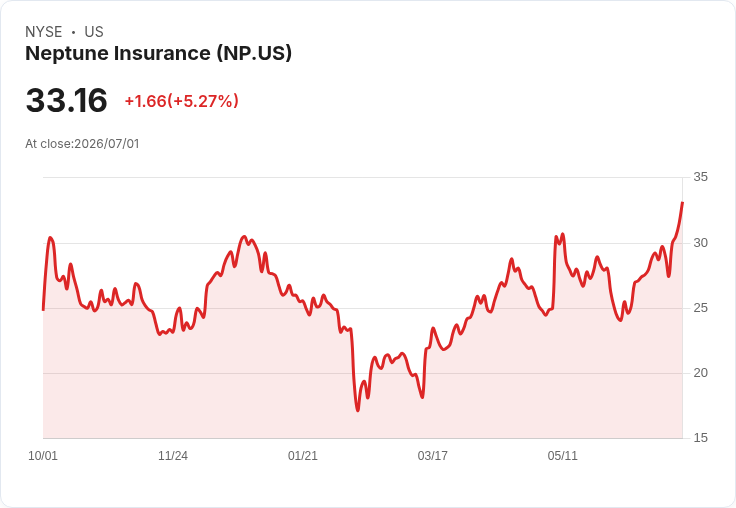
Task: Click the Neptune Insurance (NP.US) title
Action: (x=158, y=53)
